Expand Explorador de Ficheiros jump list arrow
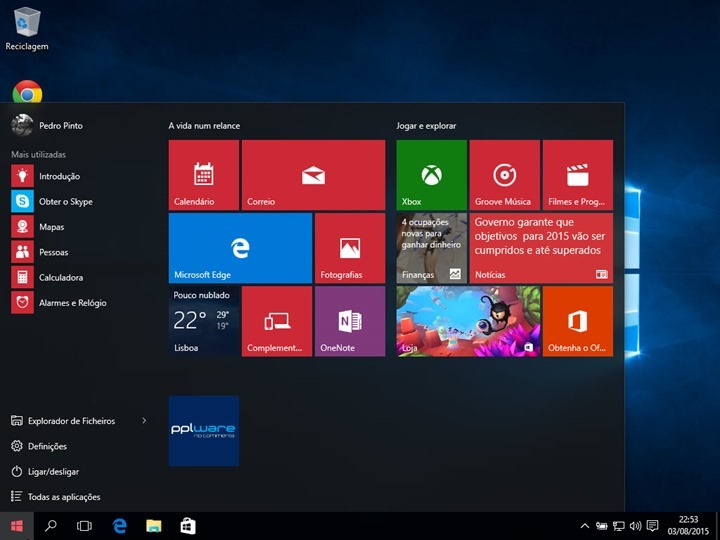 click(x=144, y=421)
